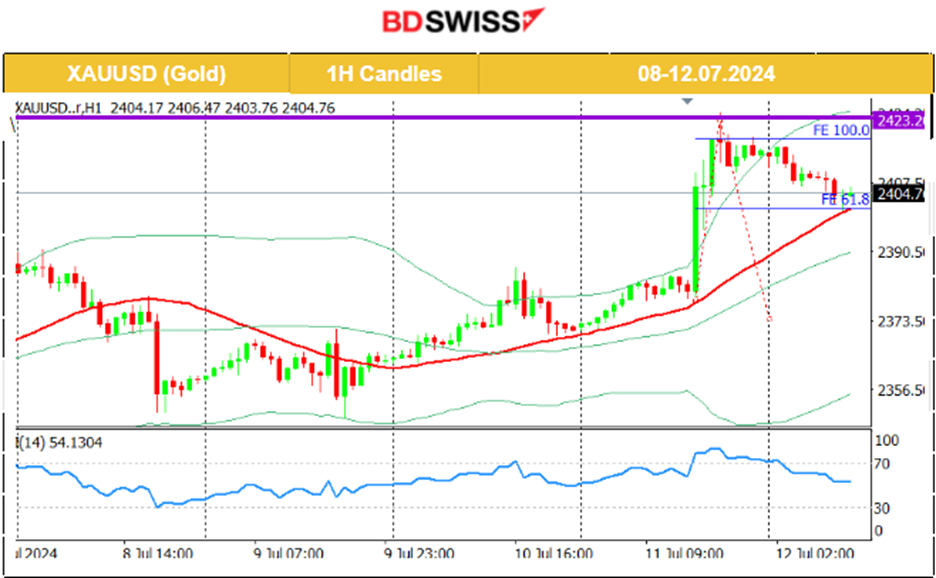Click the FE 61.8 Fibonacci label
The image size is (936, 578).
tap(845, 199)
